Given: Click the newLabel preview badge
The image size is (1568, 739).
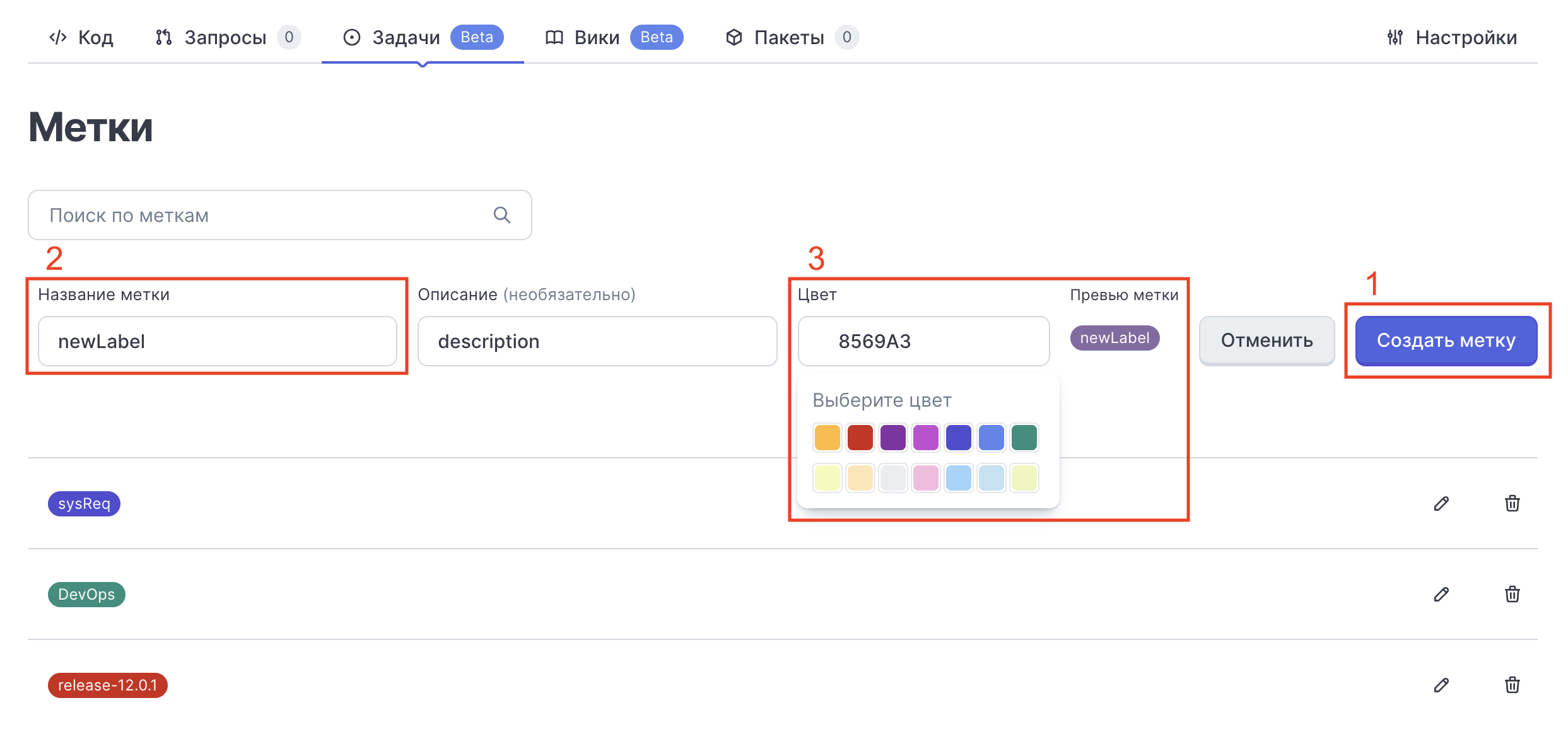Looking at the screenshot, I should [1115, 338].
